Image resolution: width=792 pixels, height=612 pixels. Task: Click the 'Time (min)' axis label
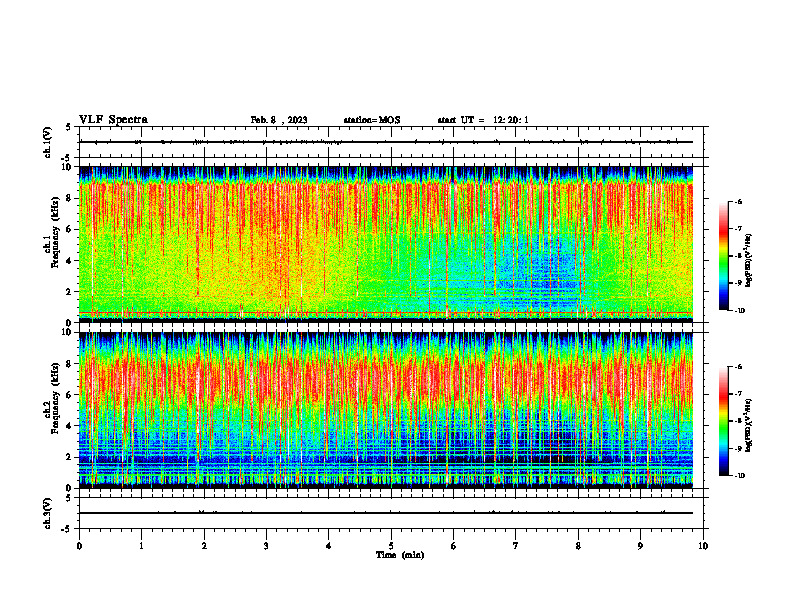pos(400,555)
